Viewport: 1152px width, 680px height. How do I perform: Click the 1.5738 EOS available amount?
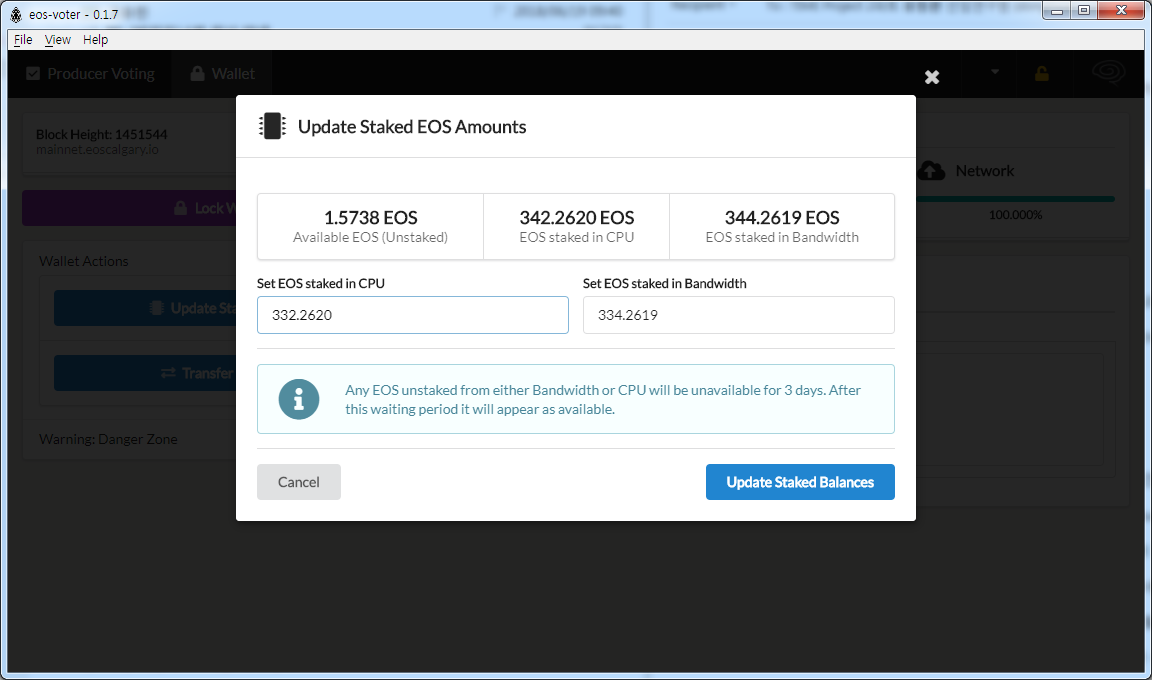pos(370,217)
